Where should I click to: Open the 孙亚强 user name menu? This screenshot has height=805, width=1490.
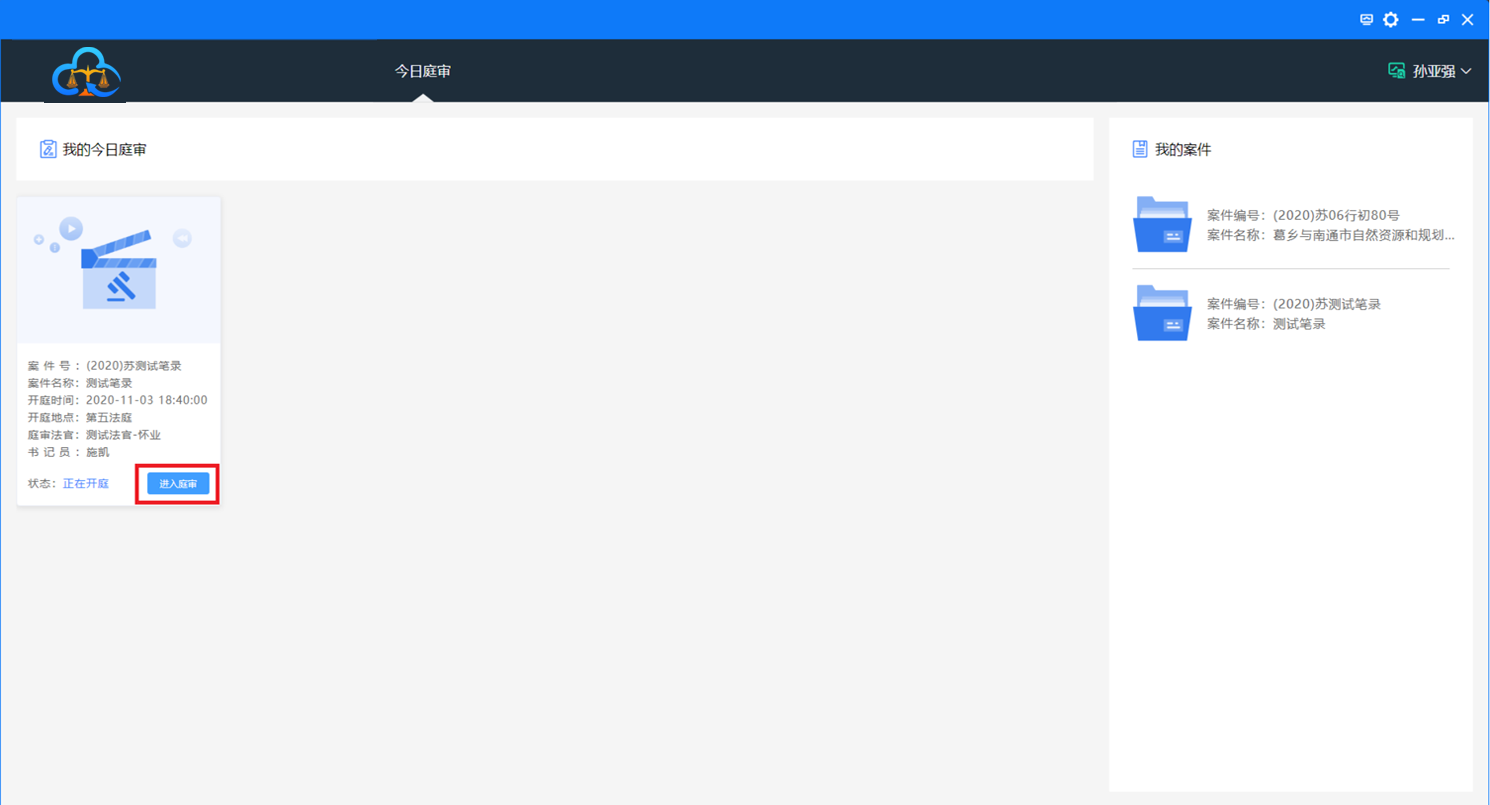coord(1433,71)
